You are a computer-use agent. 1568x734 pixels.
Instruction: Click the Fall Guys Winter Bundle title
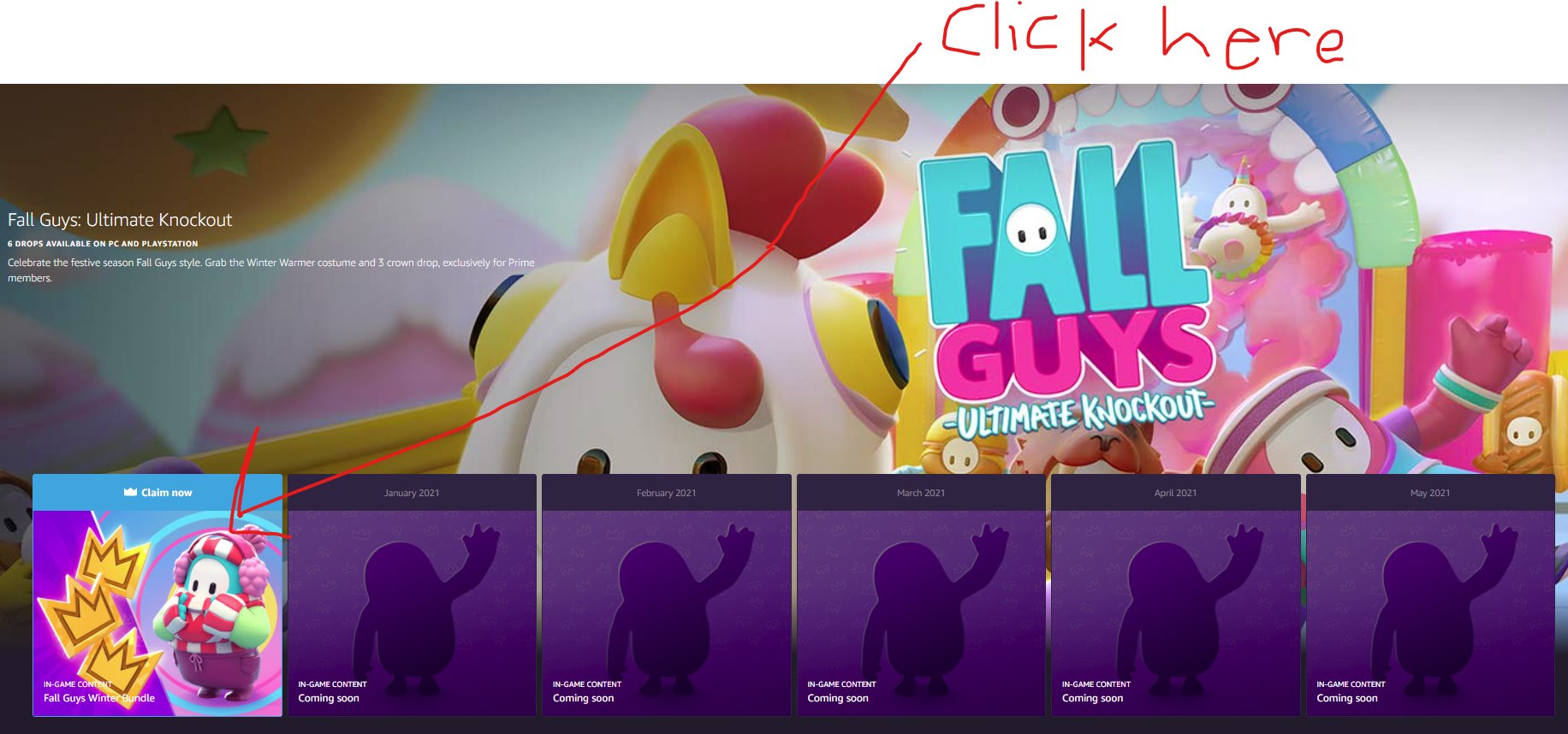click(99, 698)
